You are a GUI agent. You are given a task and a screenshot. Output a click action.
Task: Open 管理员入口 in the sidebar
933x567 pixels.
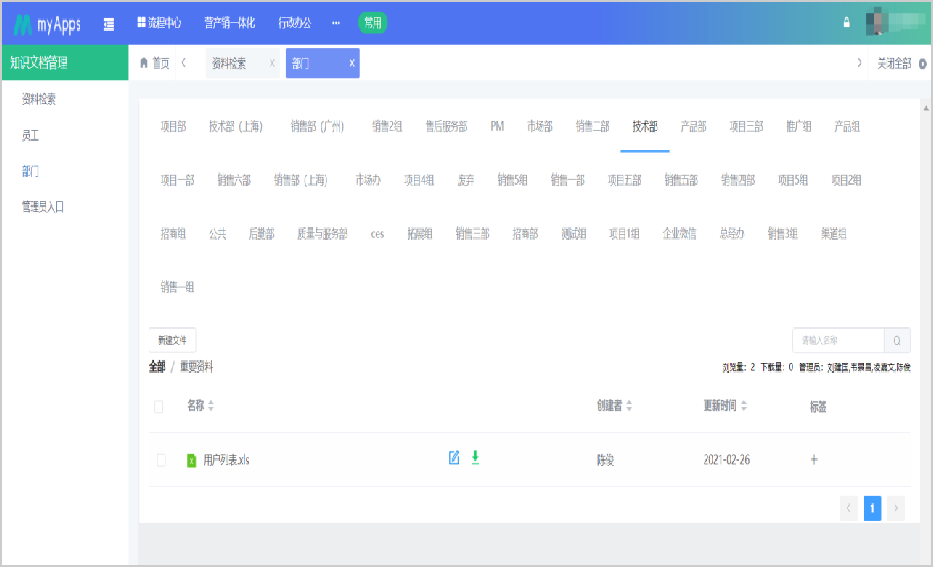(x=43, y=207)
